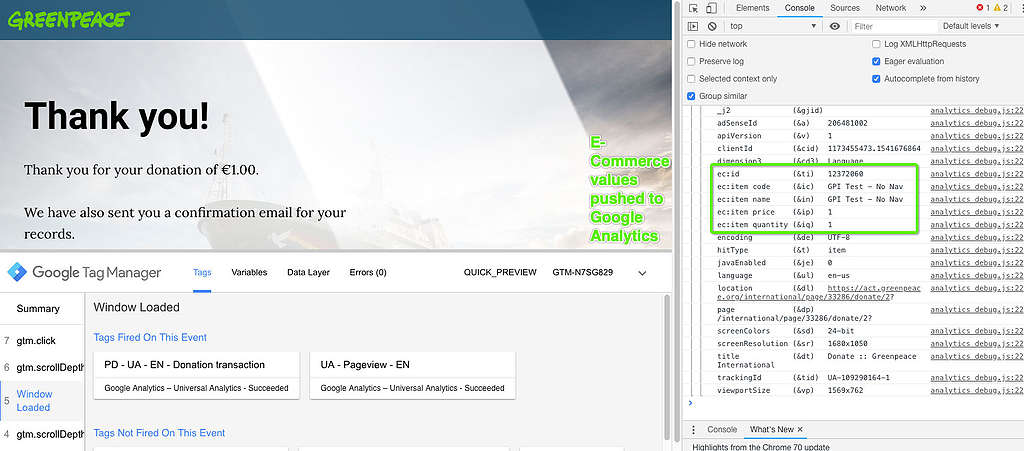Click 'Tags Not Fired On This Event' heading
The height and width of the screenshot is (451, 1024).
pos(159,433)
